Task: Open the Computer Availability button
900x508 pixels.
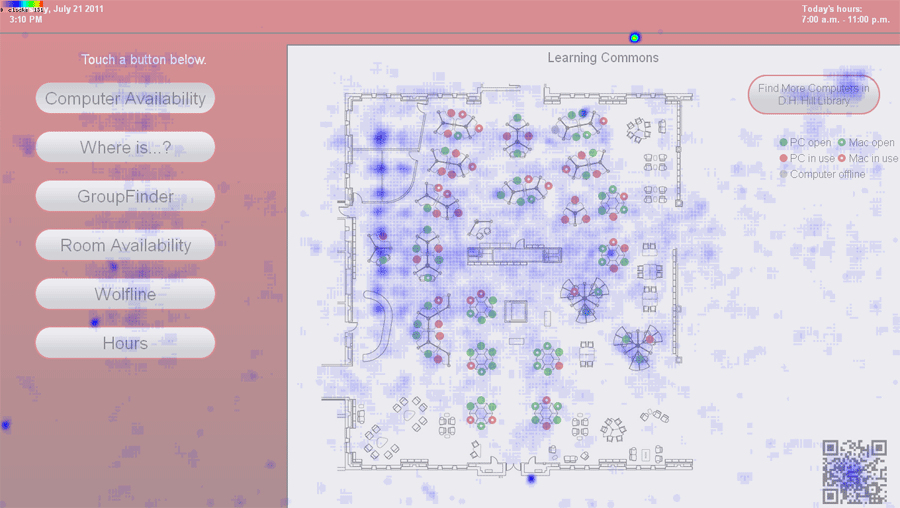Action: (x=125, y=98)
